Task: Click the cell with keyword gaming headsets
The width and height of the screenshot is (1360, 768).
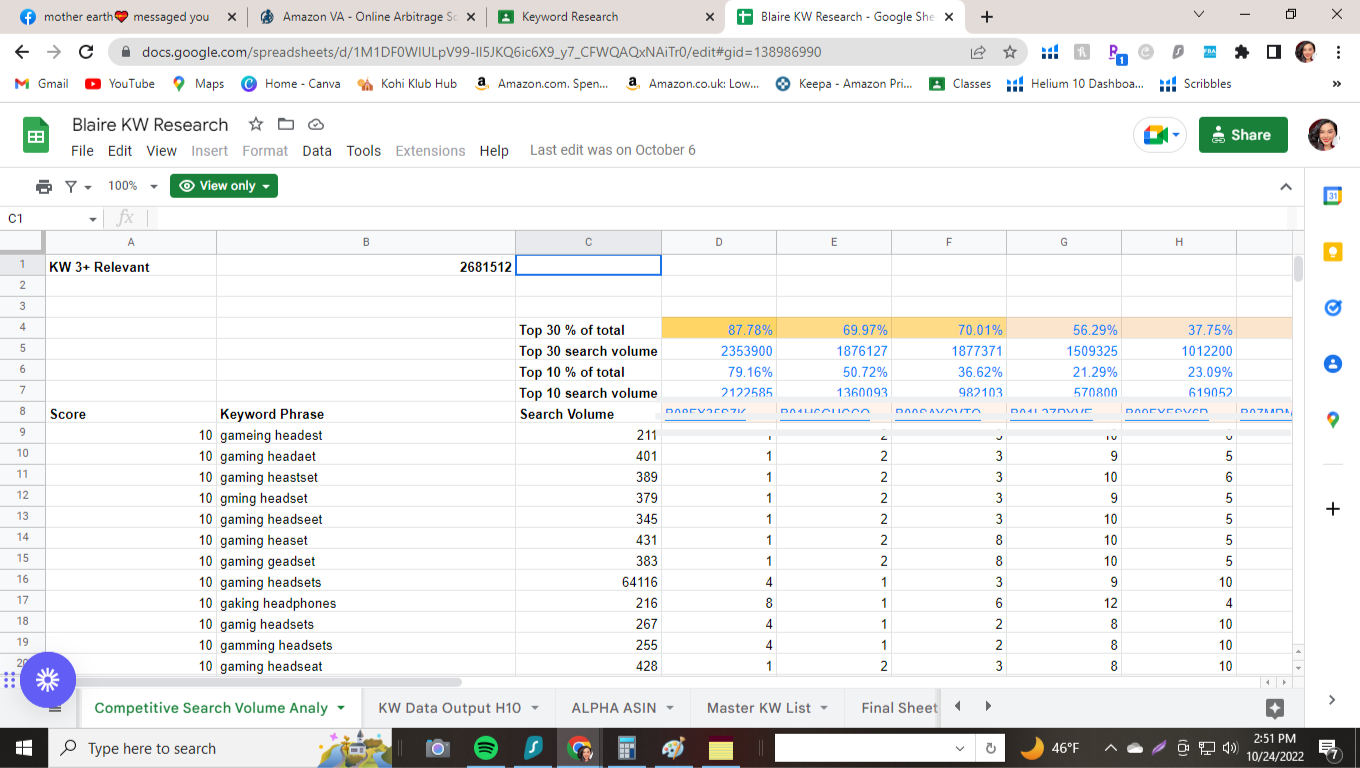Action: click(x=366, y=582)
